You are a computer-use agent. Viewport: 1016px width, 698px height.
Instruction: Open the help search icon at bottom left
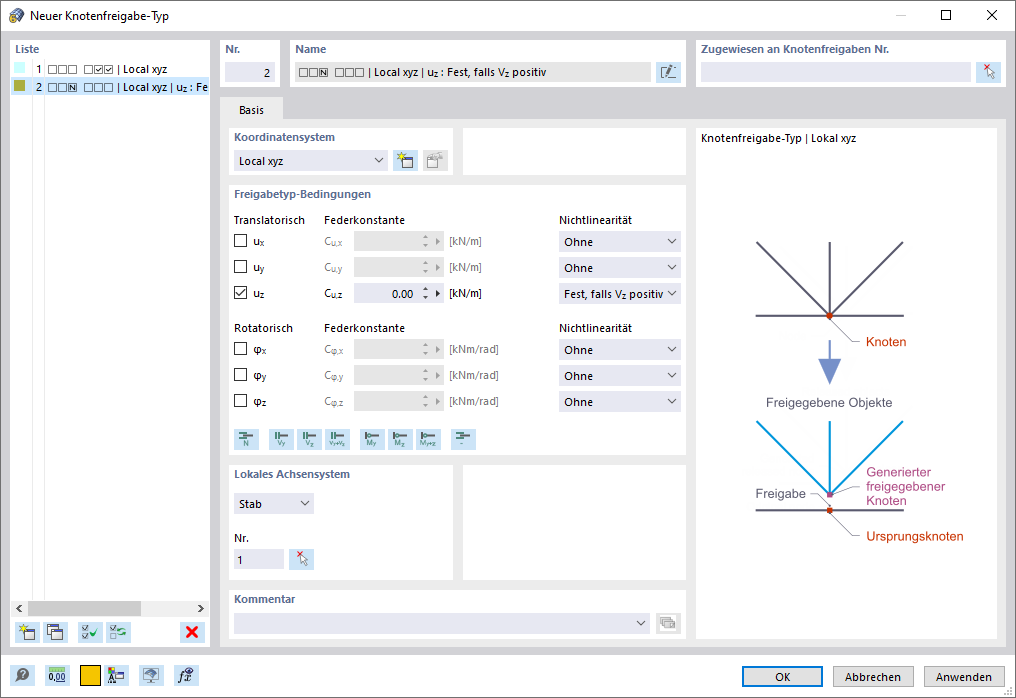[23, 676]
